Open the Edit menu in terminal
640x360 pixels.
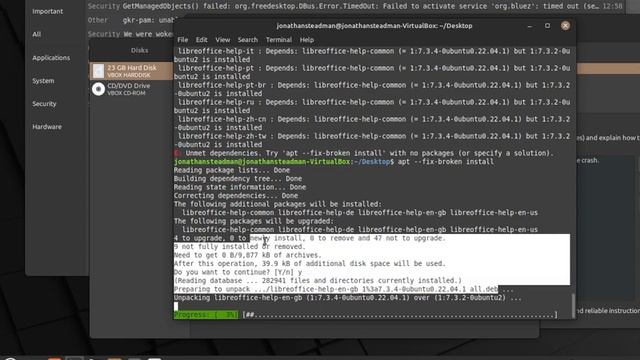tap(201, 40)
